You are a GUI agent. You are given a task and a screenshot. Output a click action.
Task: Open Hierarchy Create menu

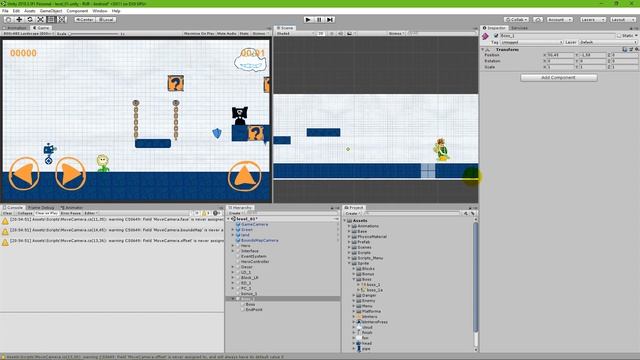pos(236,213)
